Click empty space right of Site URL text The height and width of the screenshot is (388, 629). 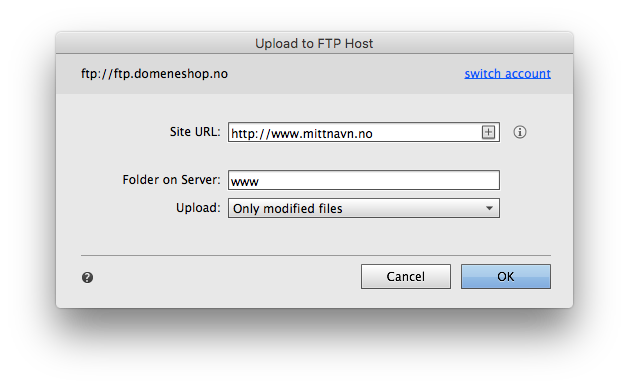coord(425,132)
